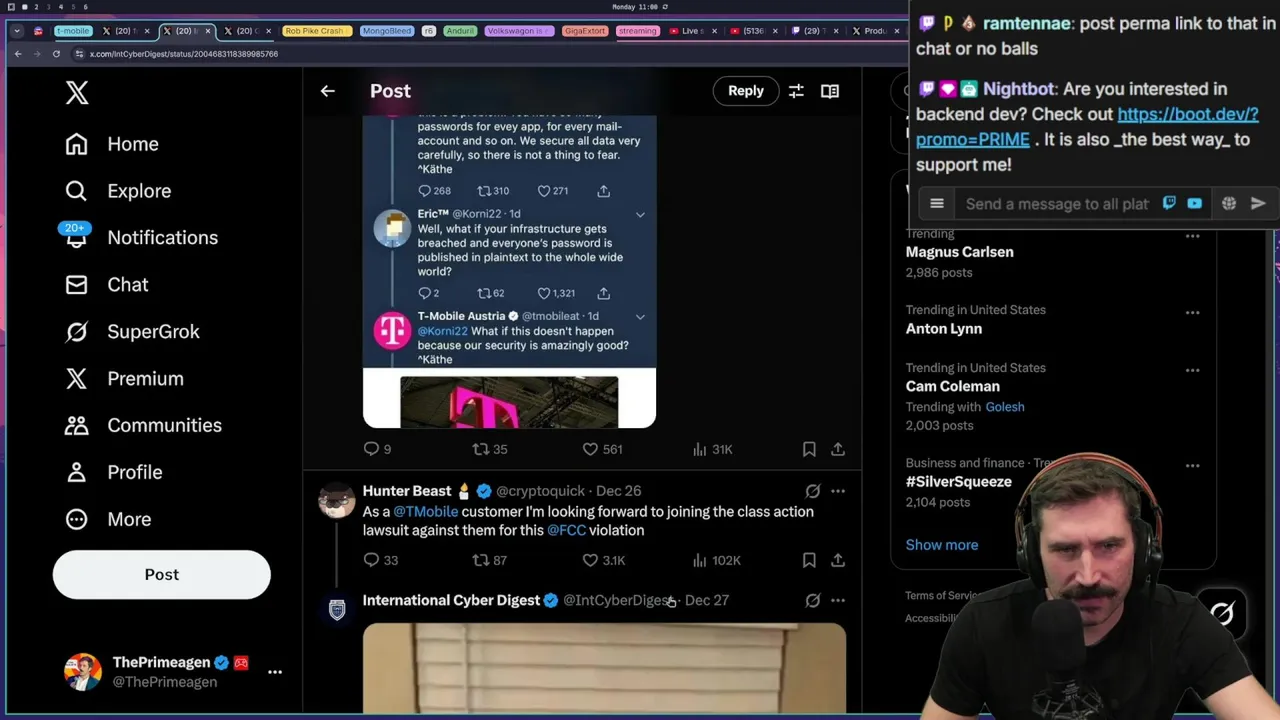Open options for the Cam Coleman trend
The height and width of the screenshot is (720, 1280).
[1192, 371]
